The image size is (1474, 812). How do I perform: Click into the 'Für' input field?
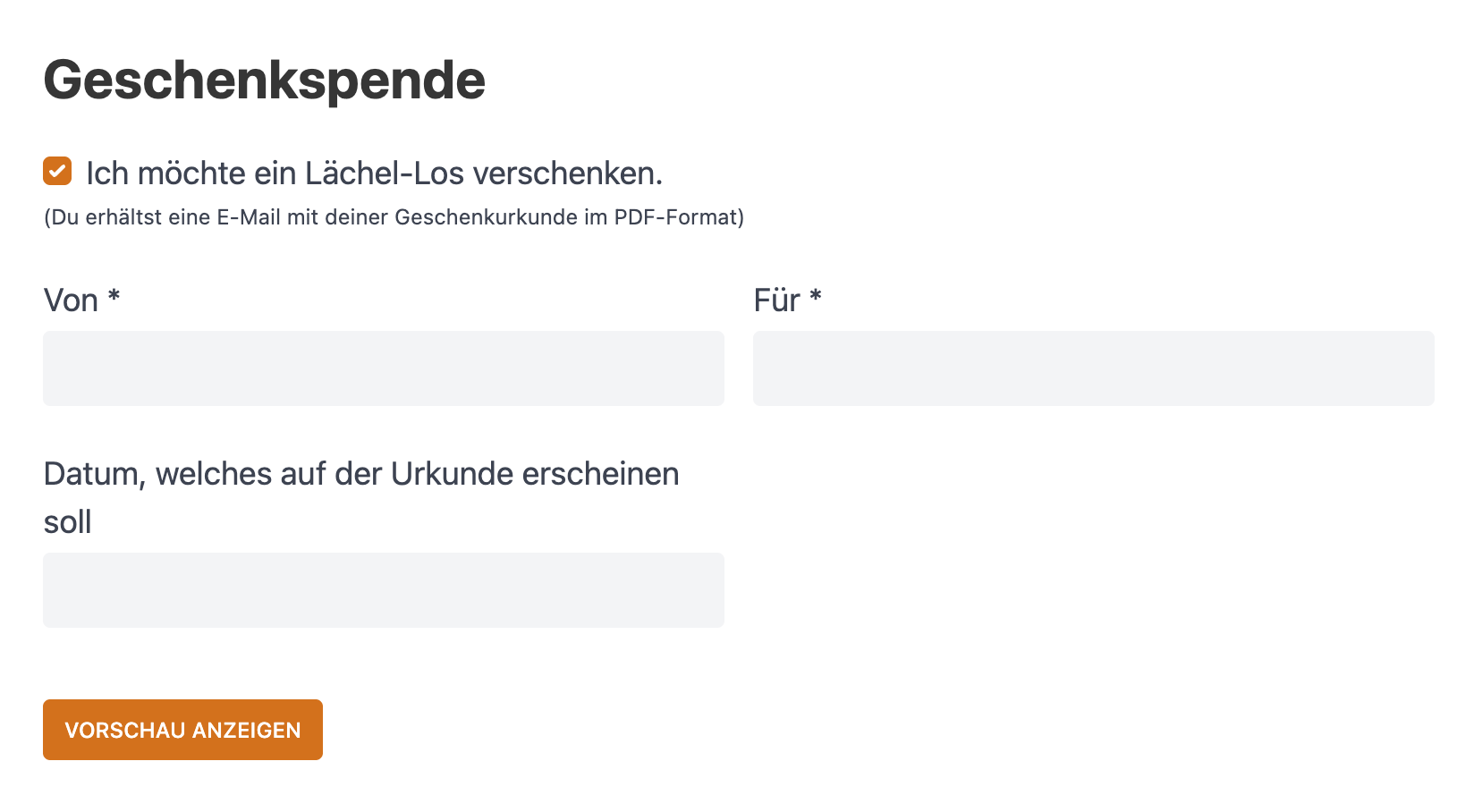coord(1093,368)
